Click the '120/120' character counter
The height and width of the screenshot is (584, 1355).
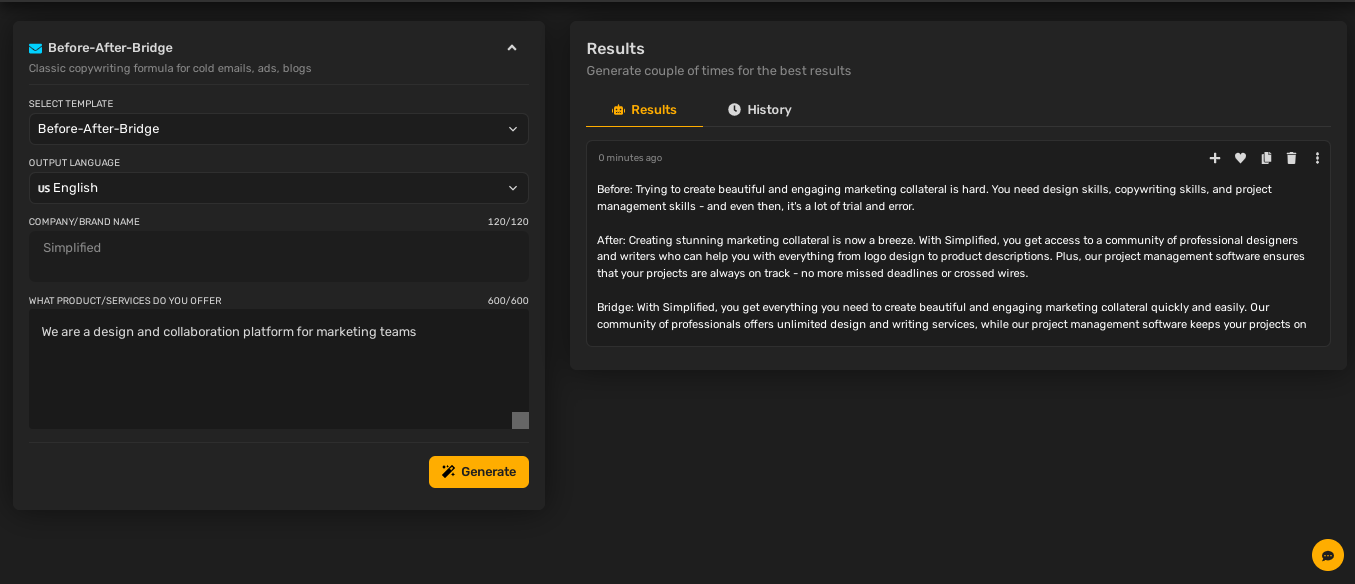coord(508,222)
